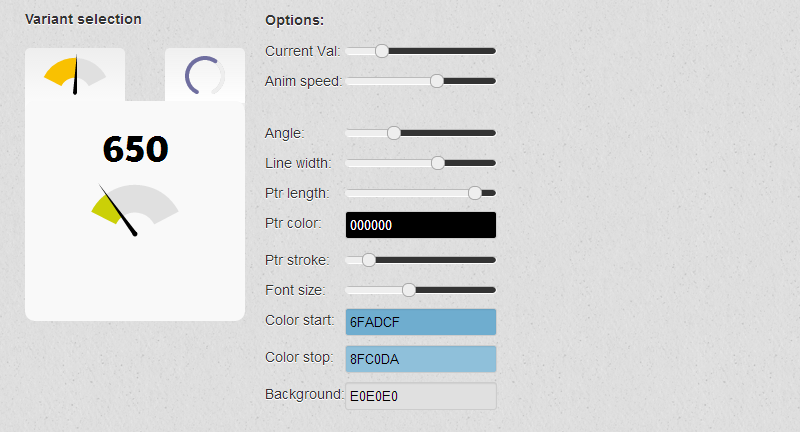Image resolution: width=800 pixels, height=432 pixels.
Task: Open the Color stop 8FC0DA swatch
Action: tap(420, 359)
